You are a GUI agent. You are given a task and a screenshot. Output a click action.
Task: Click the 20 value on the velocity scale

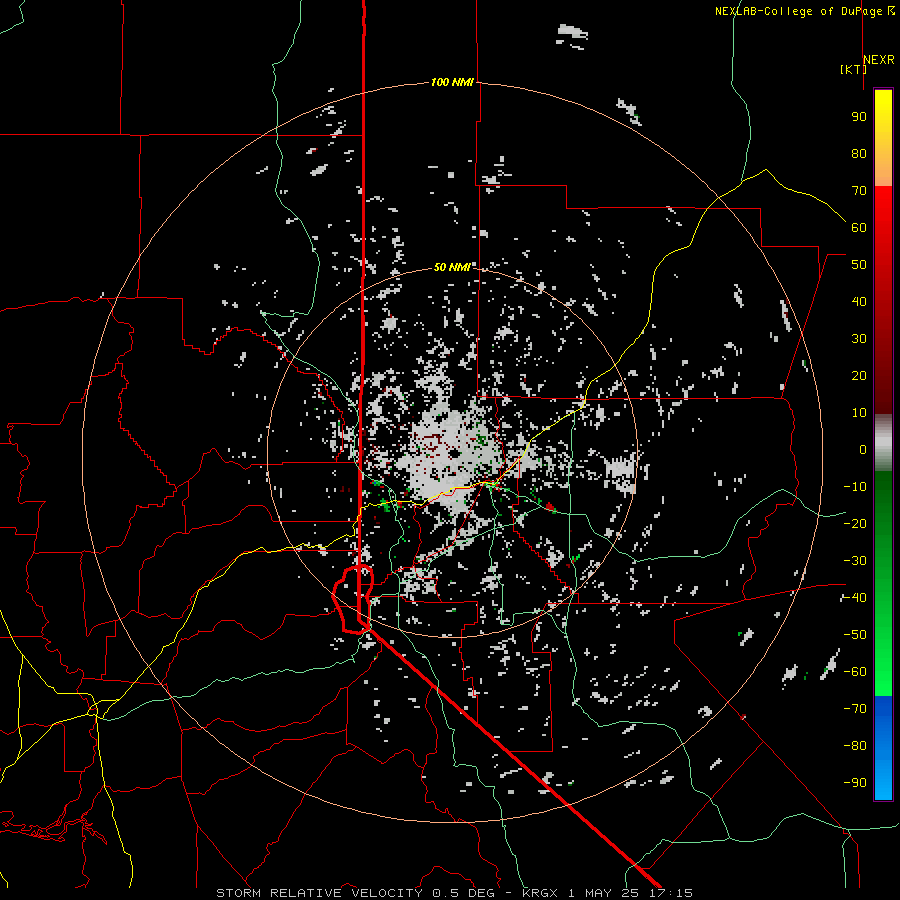point(859,376)
